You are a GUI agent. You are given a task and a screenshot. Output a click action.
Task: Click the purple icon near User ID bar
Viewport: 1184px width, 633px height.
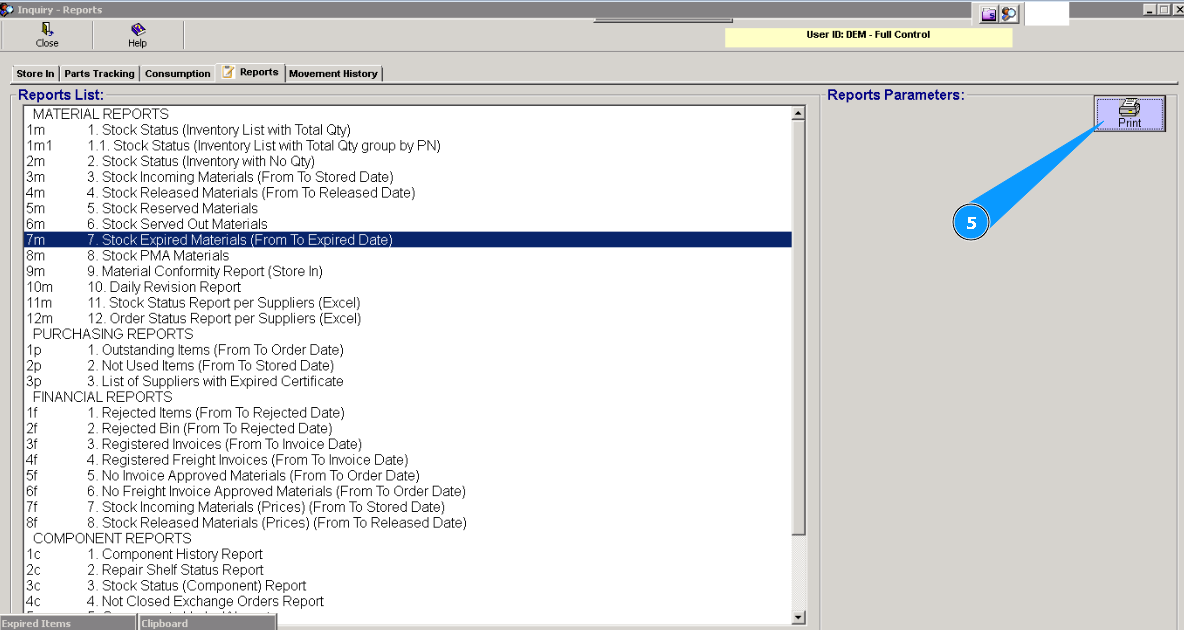pos(988,14)
